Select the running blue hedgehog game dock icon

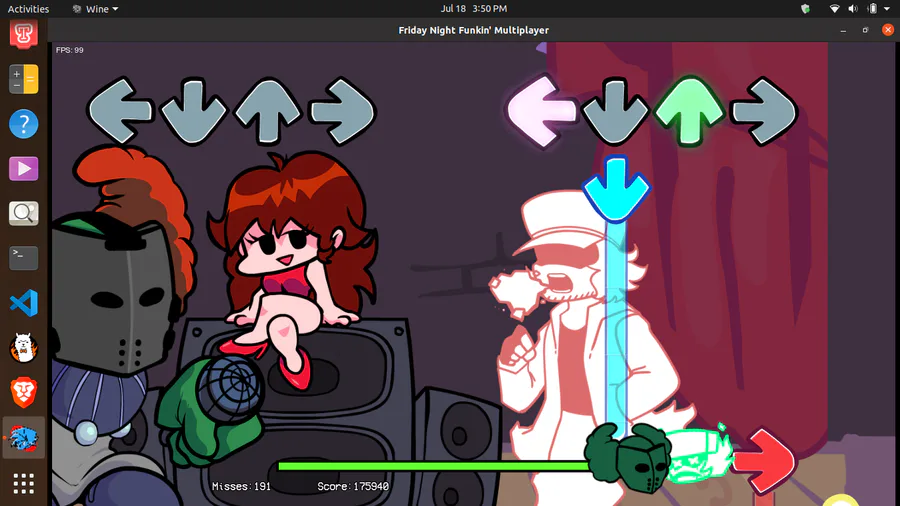(24, 438)
